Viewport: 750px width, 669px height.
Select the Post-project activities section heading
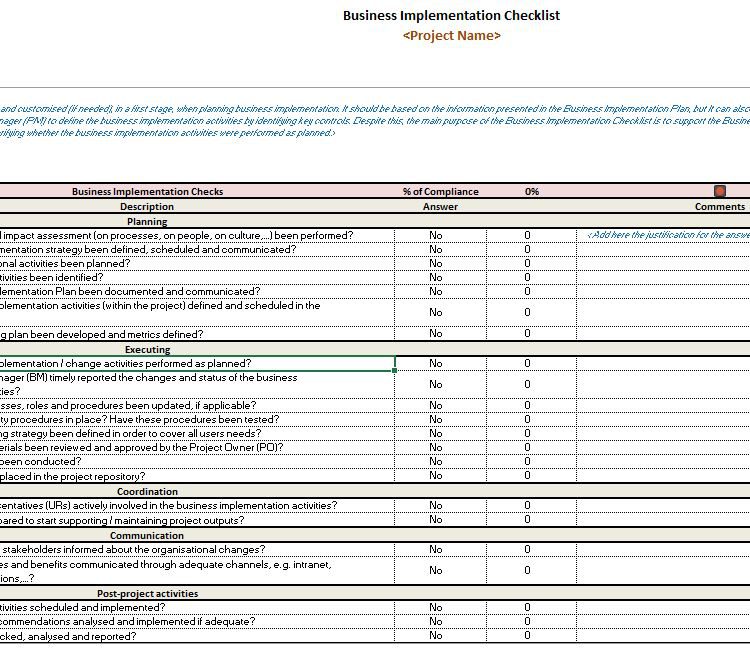click(x=147, y=593)
